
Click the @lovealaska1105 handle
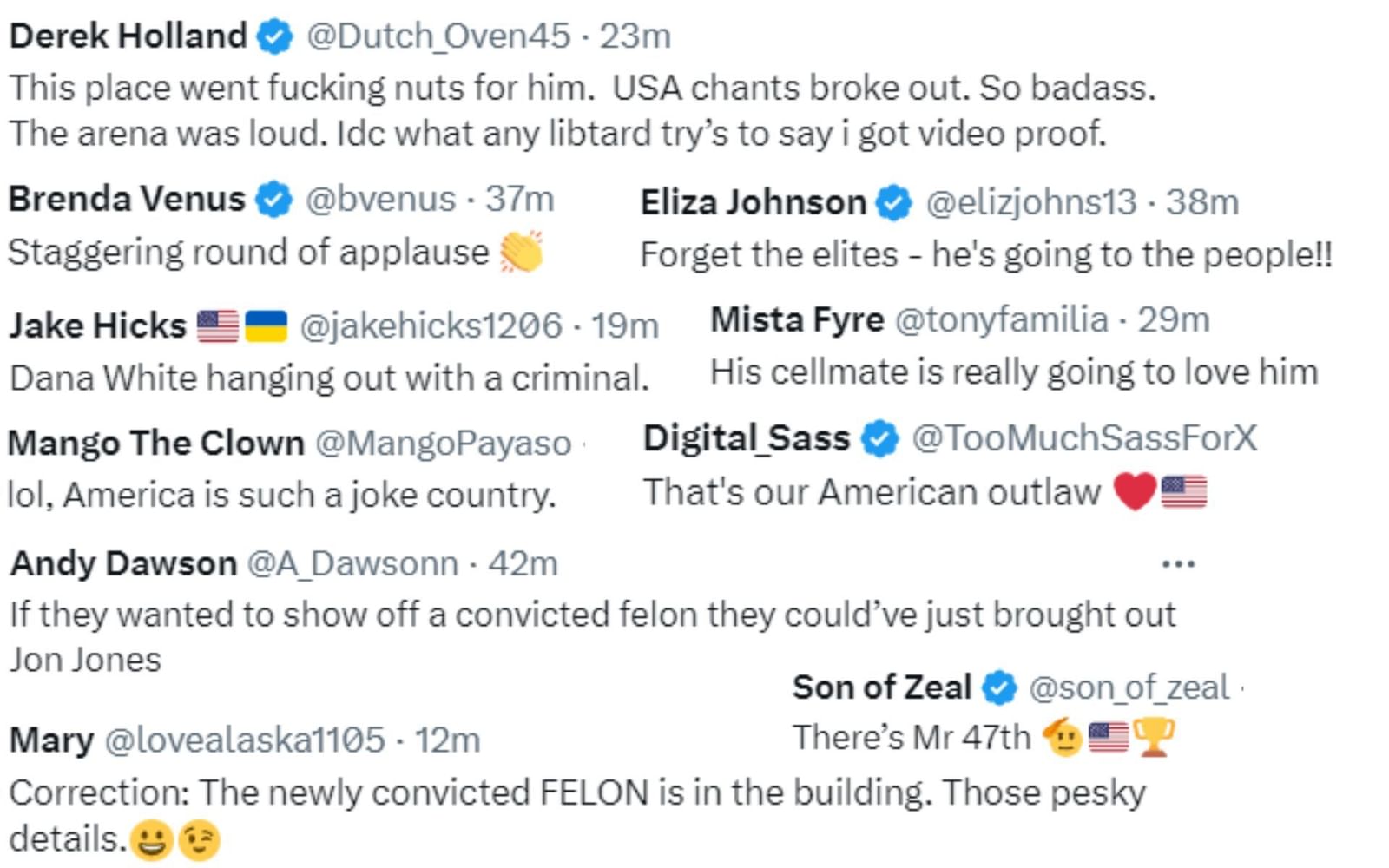[x=244, y=740]
